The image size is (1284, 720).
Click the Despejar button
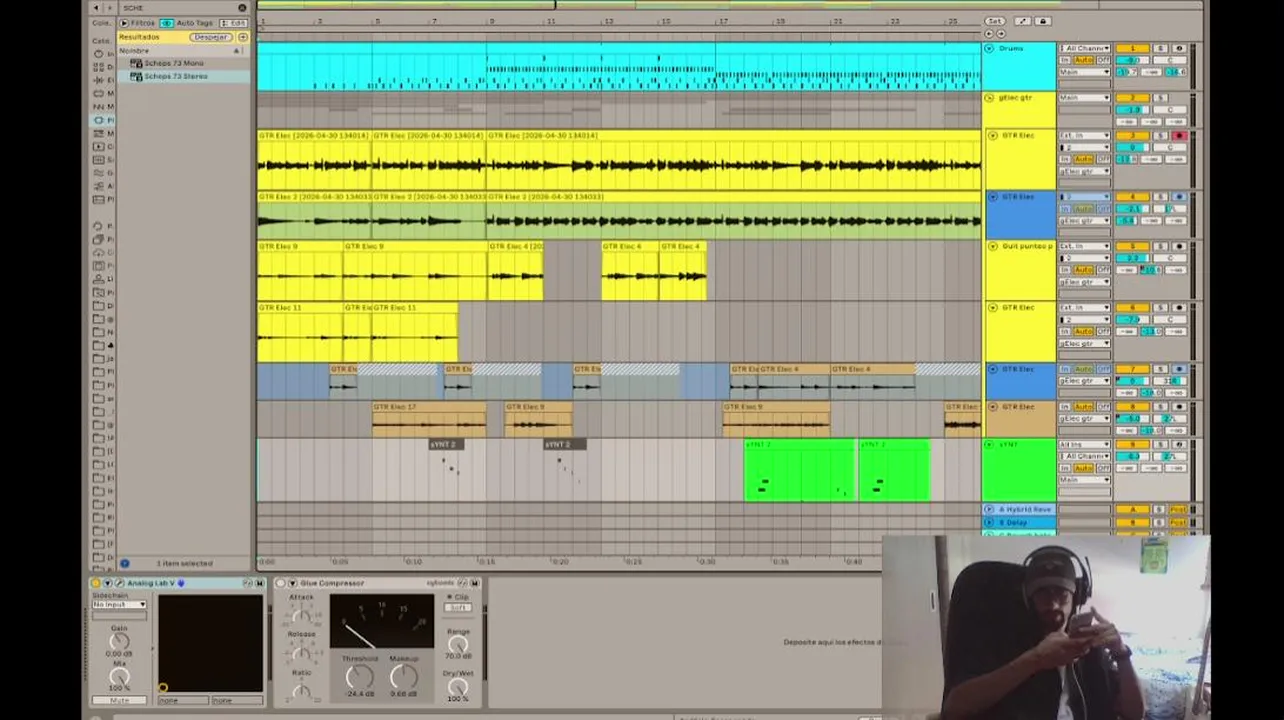point(211,37)
